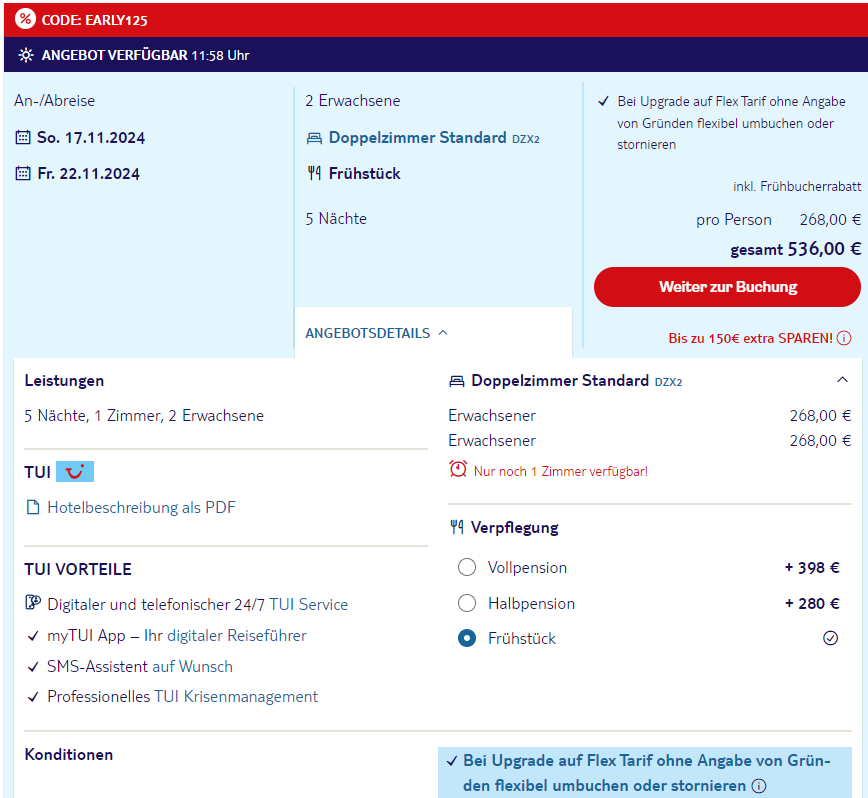
Task: Click PDF document icon for Hotelbeschreibung
Action: click(33, 508)
